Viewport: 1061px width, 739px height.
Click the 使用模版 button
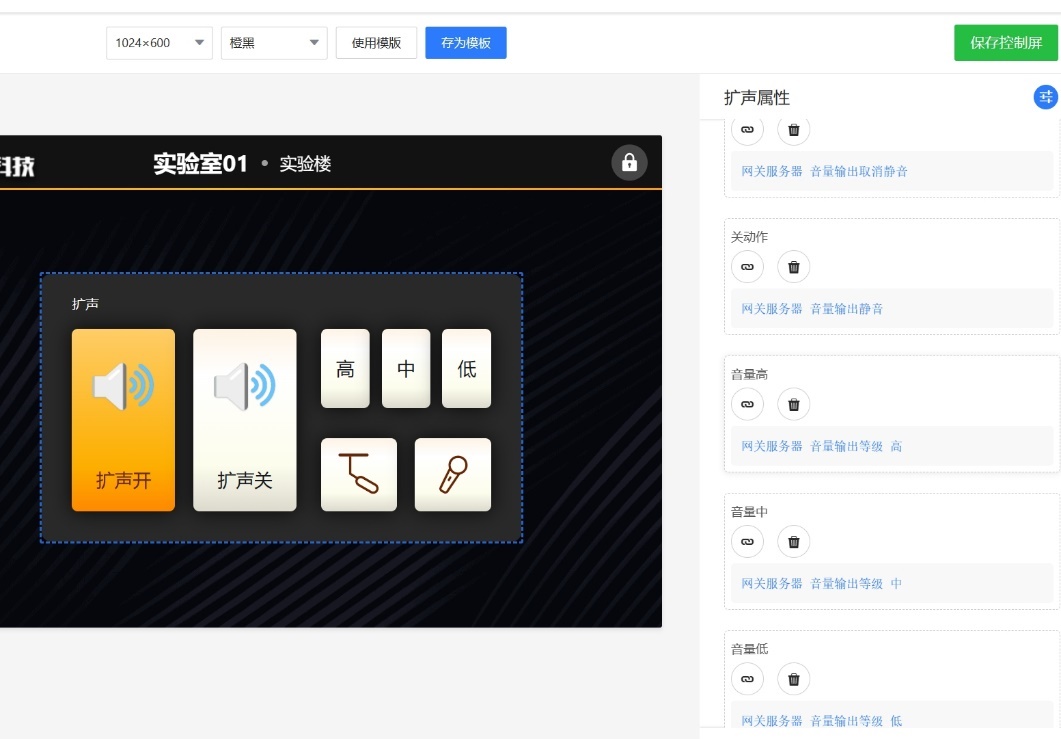coord(376,43)
